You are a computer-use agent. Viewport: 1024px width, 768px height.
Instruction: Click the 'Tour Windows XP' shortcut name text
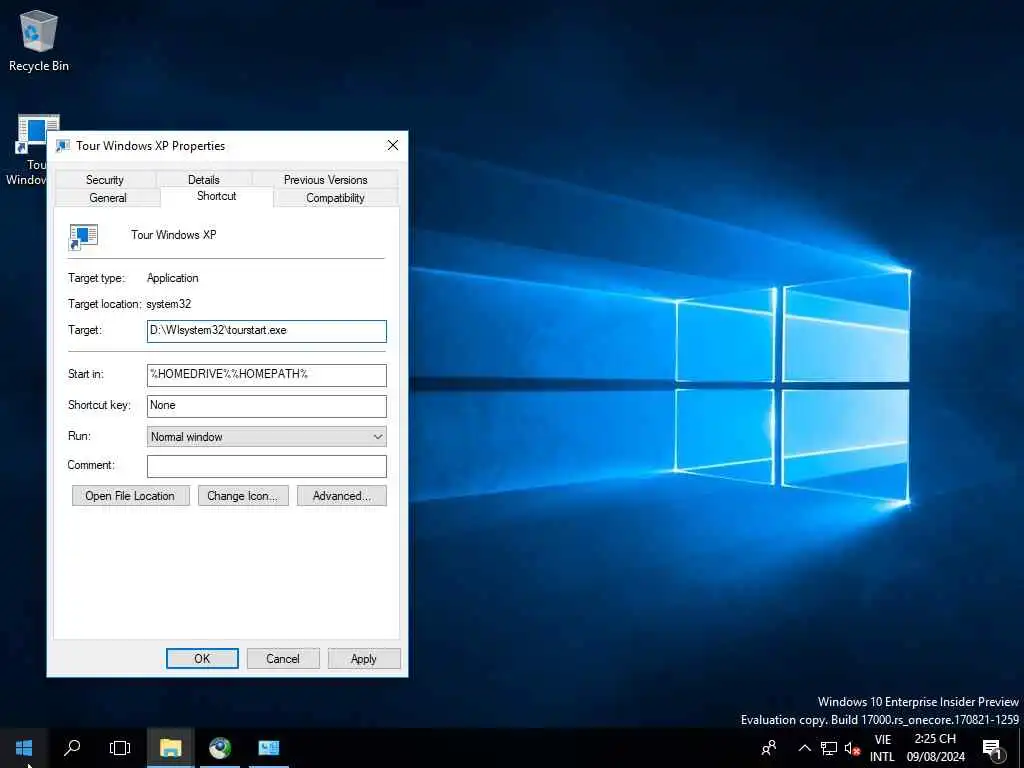point(173,234)
